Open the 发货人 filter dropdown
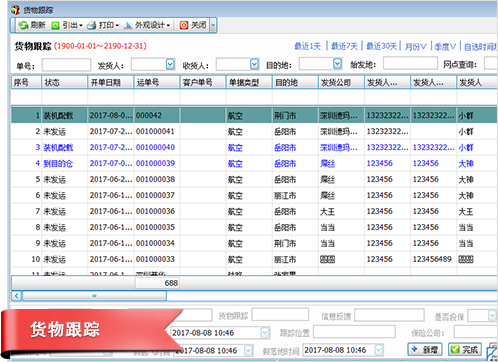498x362 pixels. pos(170,64)
